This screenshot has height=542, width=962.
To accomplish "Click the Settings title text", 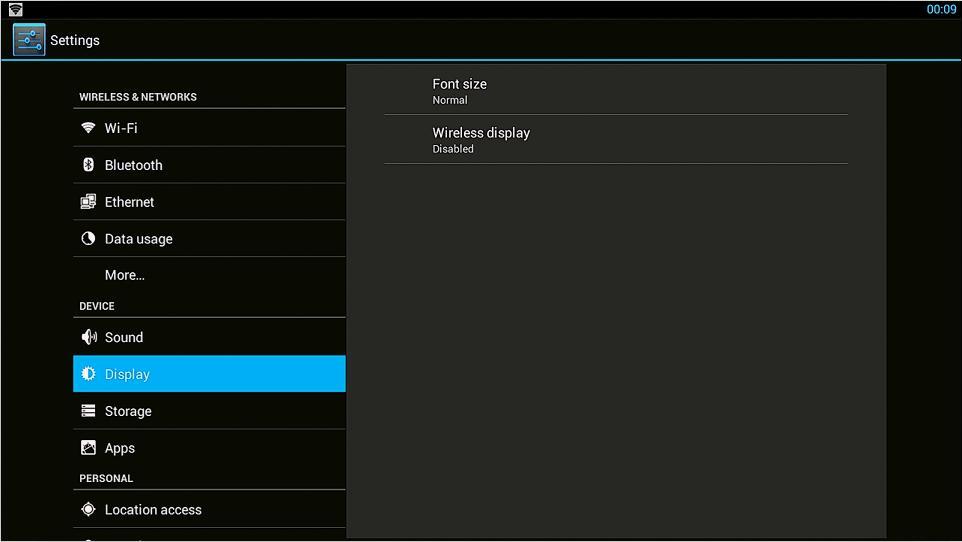I will (75, 40).
